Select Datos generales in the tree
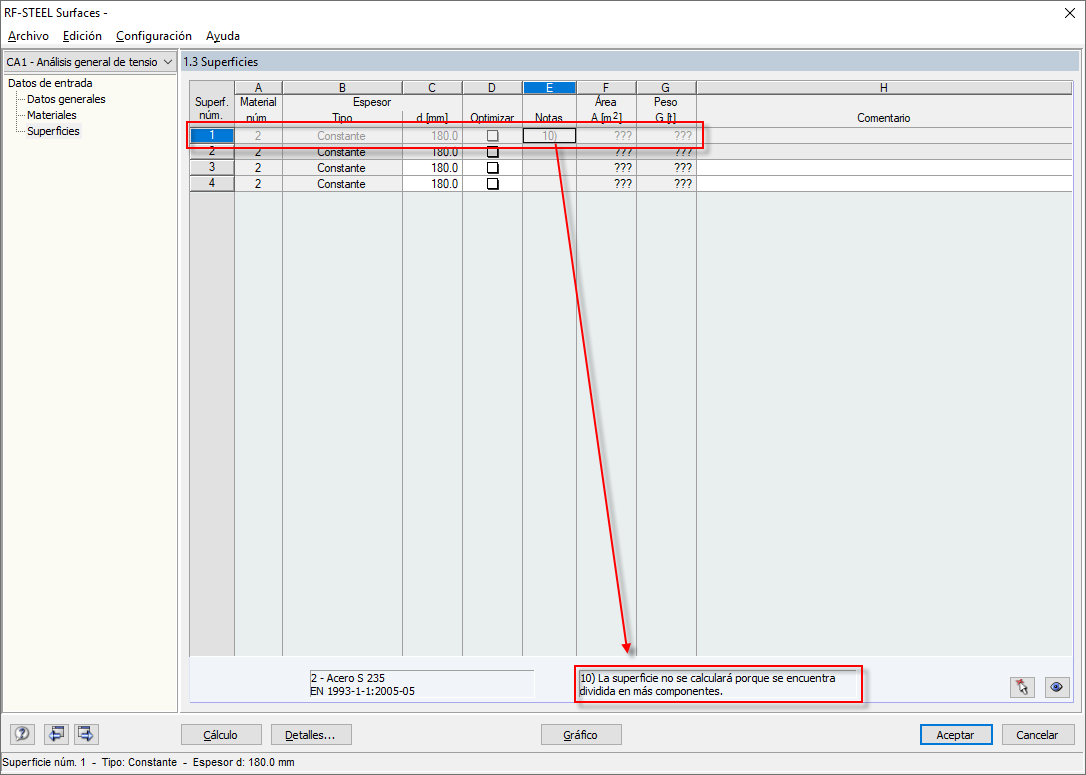1086x775 pixels. (x=66, y=99)
